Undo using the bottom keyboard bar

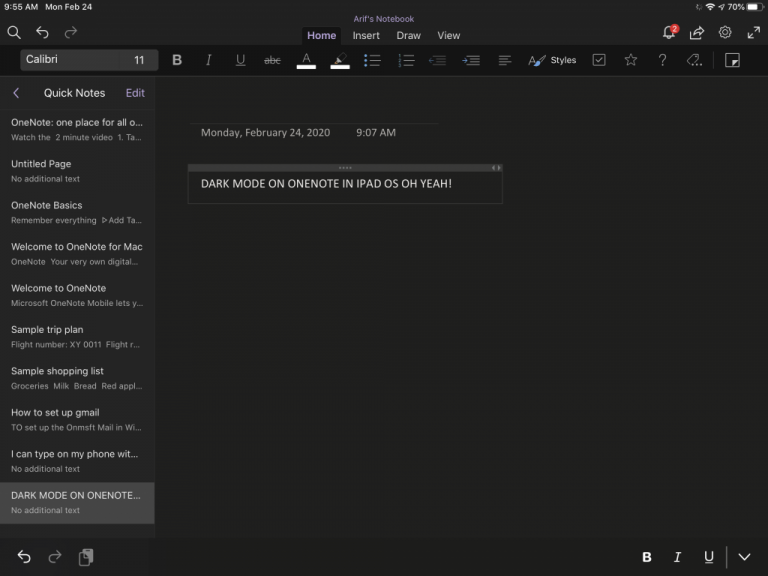click(x=24, y=557)
